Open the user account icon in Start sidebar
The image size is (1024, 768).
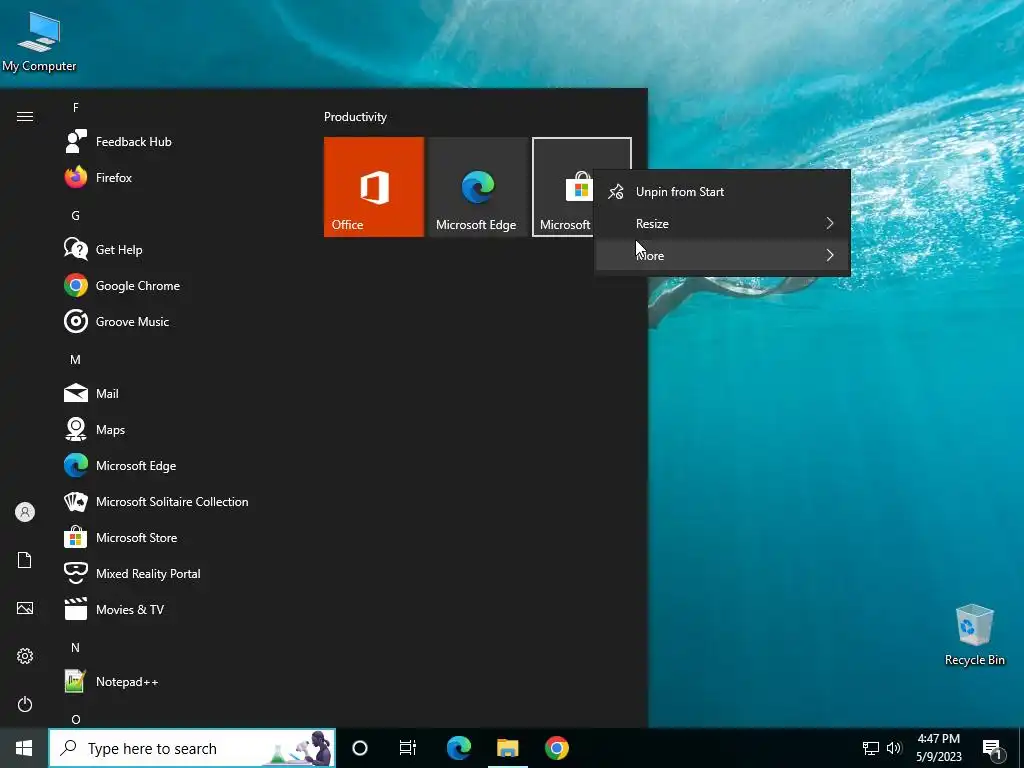pos(25,512)
